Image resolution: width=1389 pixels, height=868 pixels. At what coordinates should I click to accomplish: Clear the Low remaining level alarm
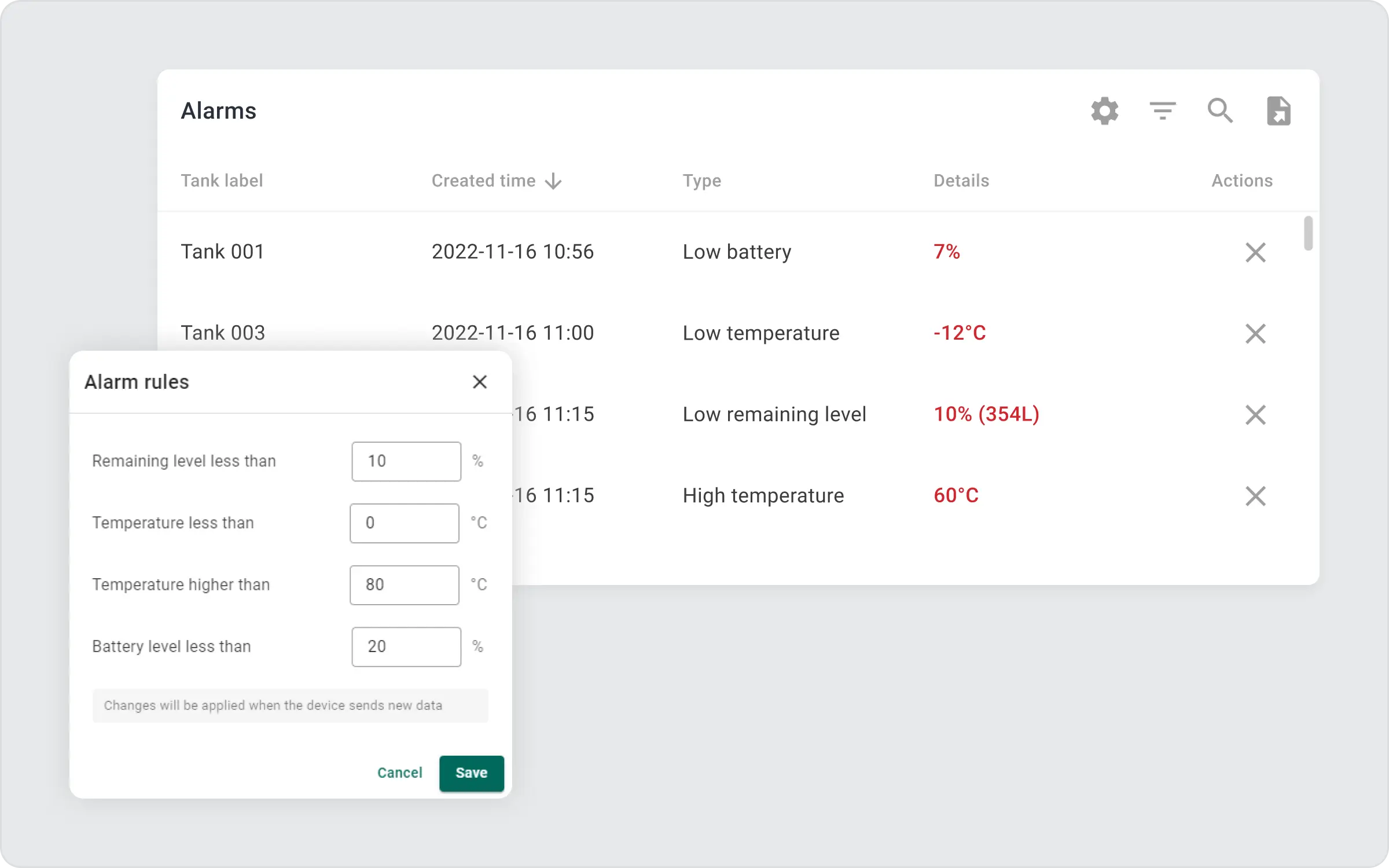pos(1255,415)
